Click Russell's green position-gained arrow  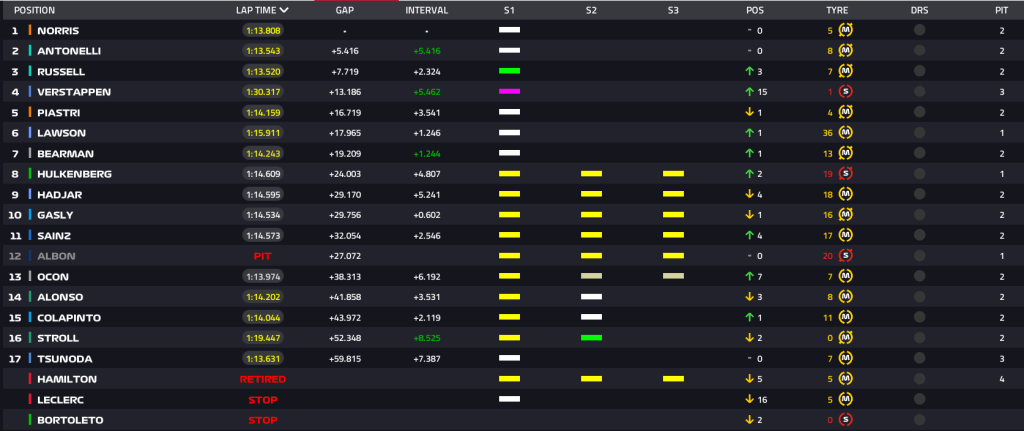(x=750, y=71)
